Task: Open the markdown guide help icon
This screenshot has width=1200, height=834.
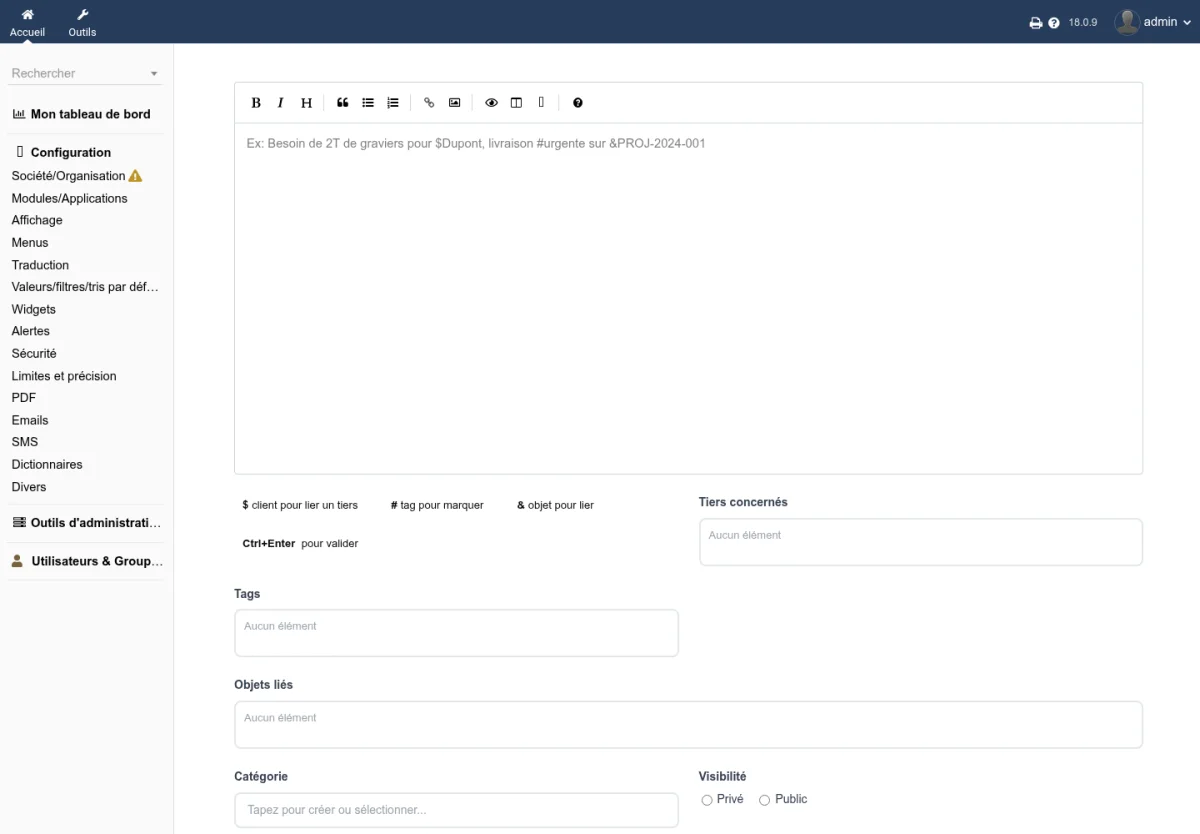Action: 578,103
